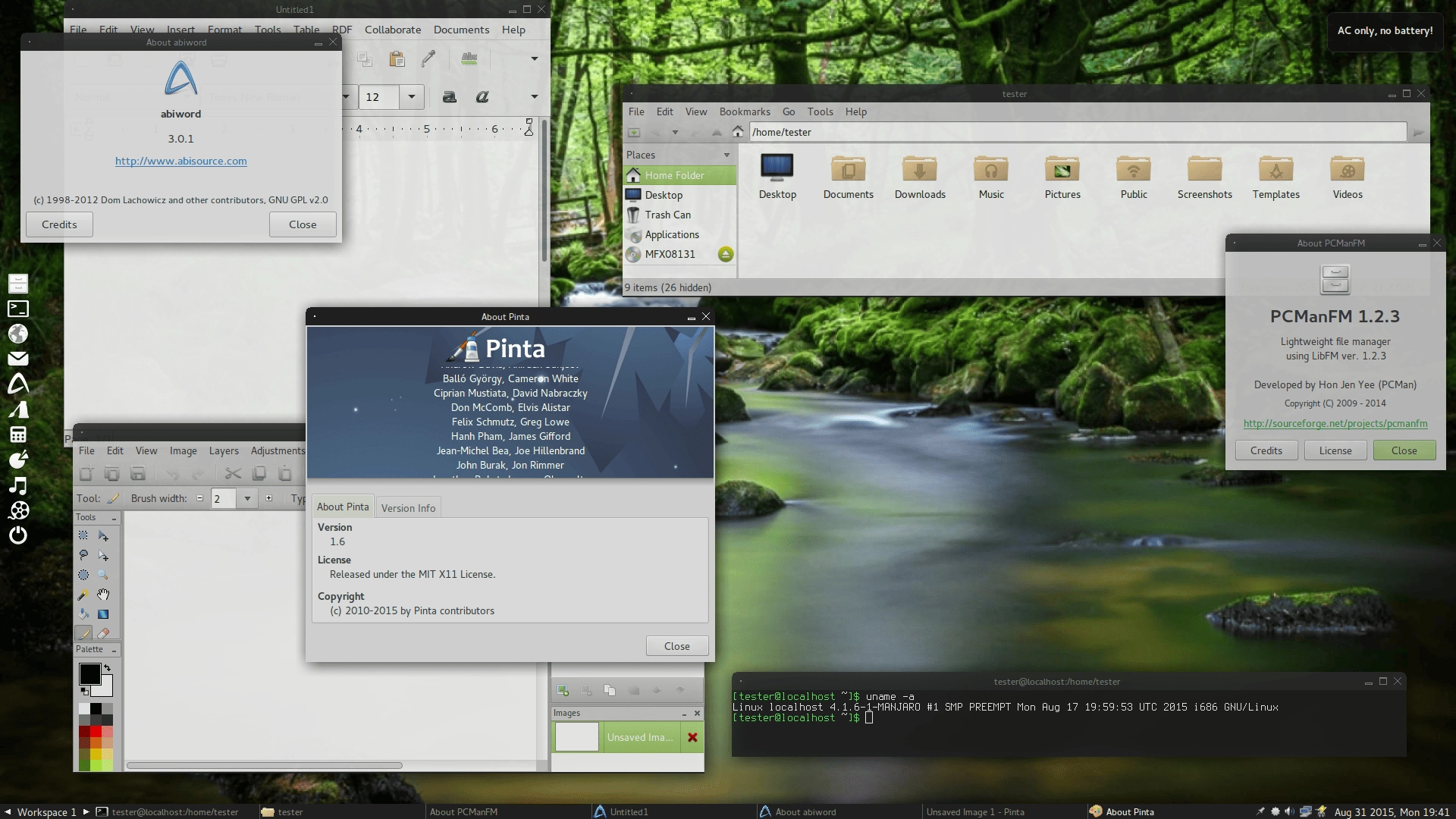The width and height of the screenshot is (1456, 819).
Task: Open the Adjustments menu in Pinta
Action: point(278,450)
